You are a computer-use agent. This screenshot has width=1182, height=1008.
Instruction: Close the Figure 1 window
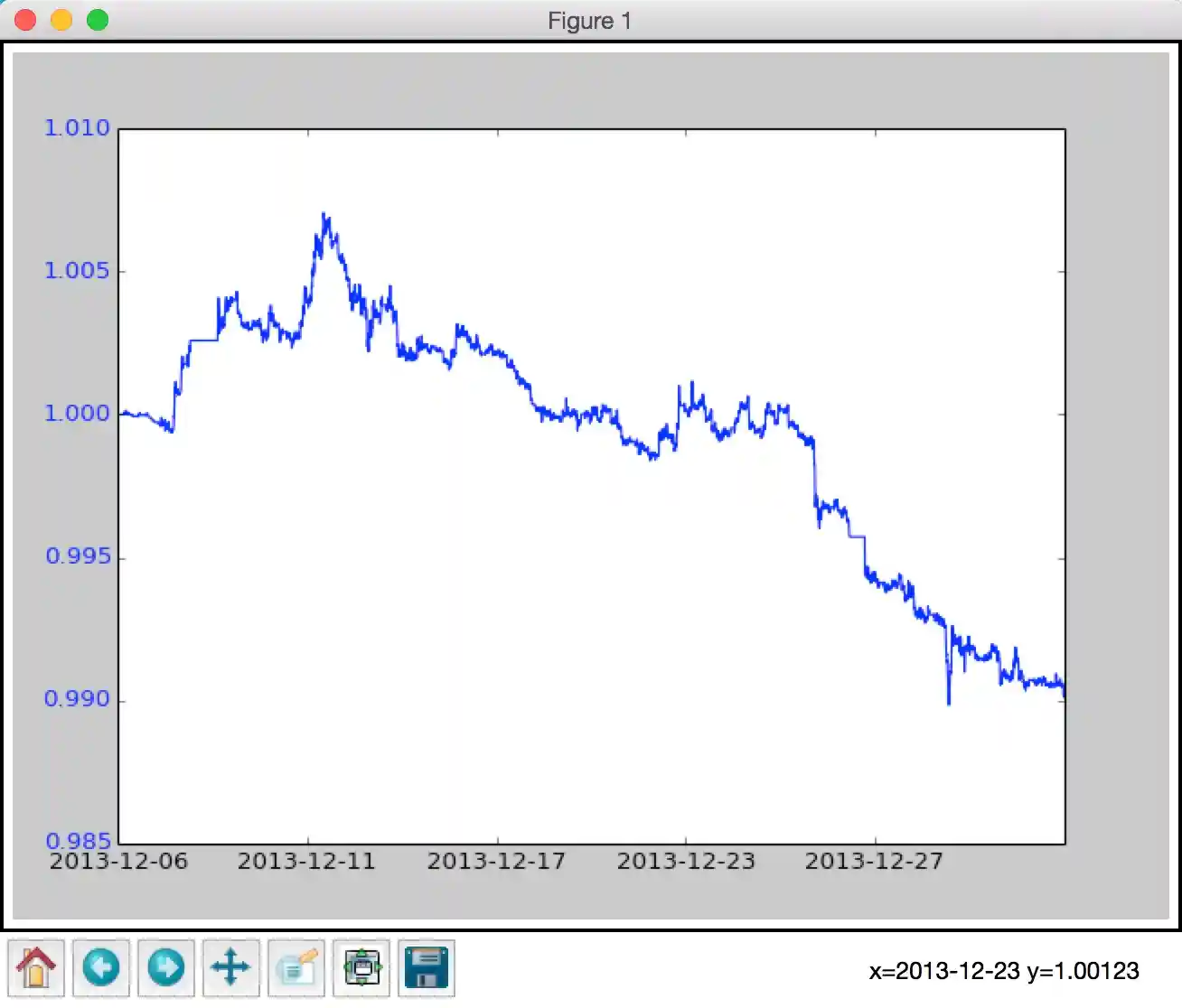25,20
